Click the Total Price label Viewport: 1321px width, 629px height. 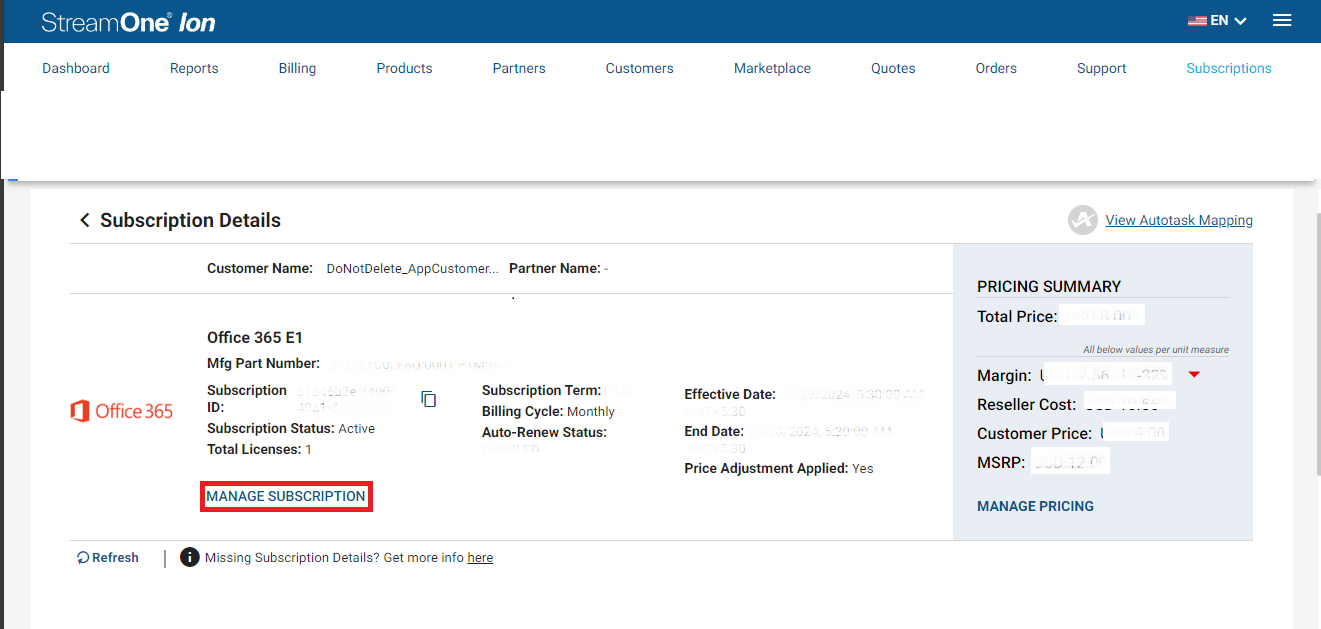click(1017, 316)
